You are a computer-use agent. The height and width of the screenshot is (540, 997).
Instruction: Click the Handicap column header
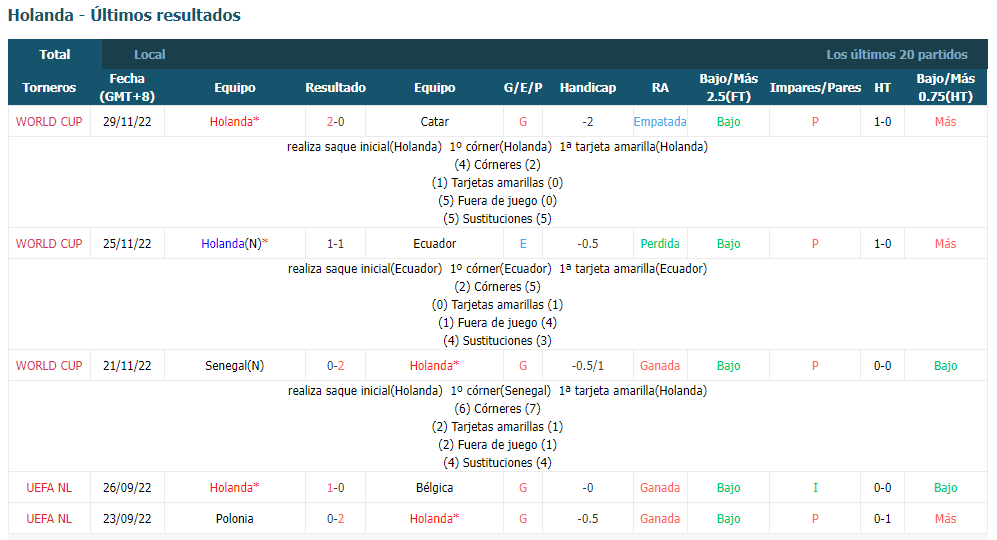coord(588,88)
